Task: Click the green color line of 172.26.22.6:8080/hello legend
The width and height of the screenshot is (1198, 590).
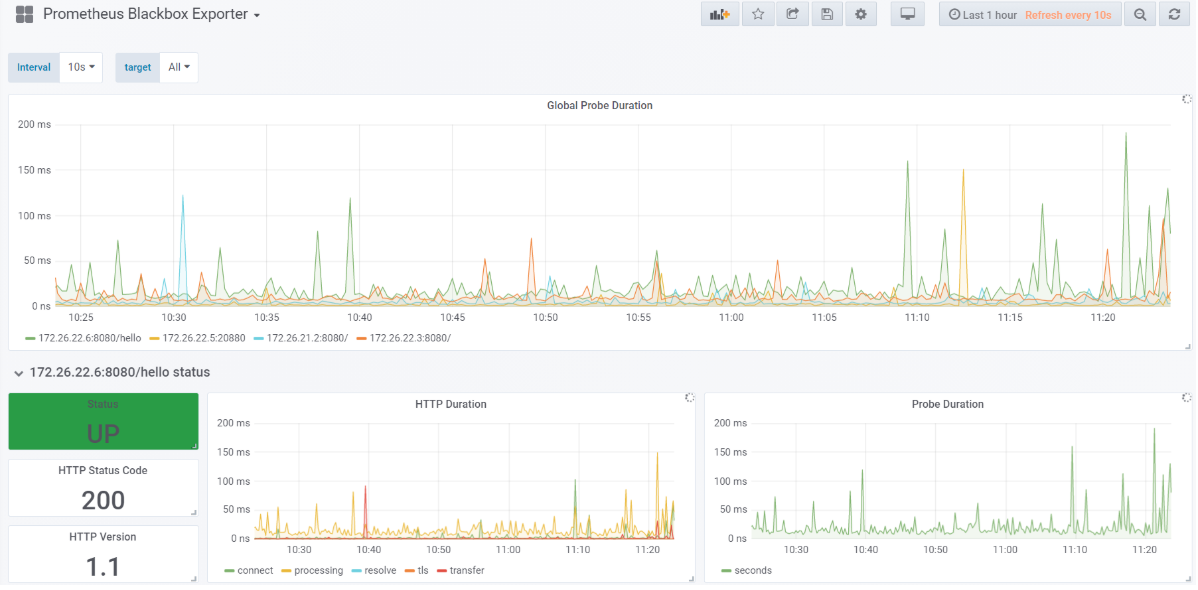Action: [30, 338]
